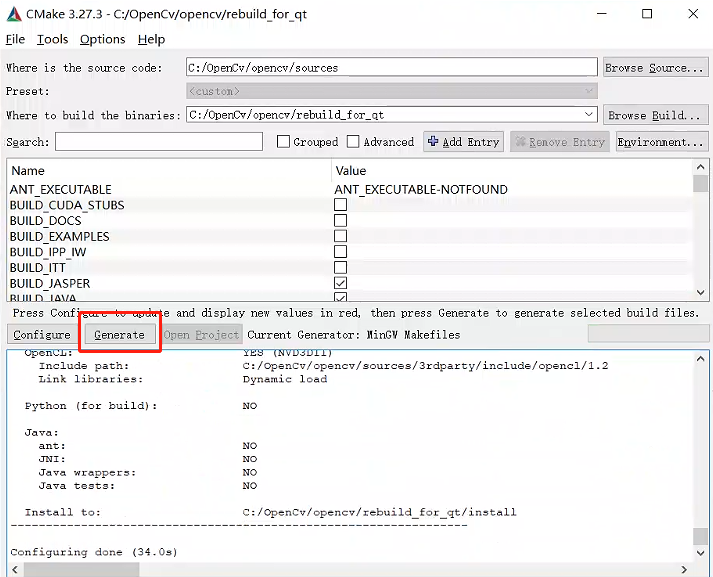The height and width of the screenshot is (577, 713).
Task: Toggle BUILD_CUDA_STUBS checkbox
Action: (x=340, y=205)
